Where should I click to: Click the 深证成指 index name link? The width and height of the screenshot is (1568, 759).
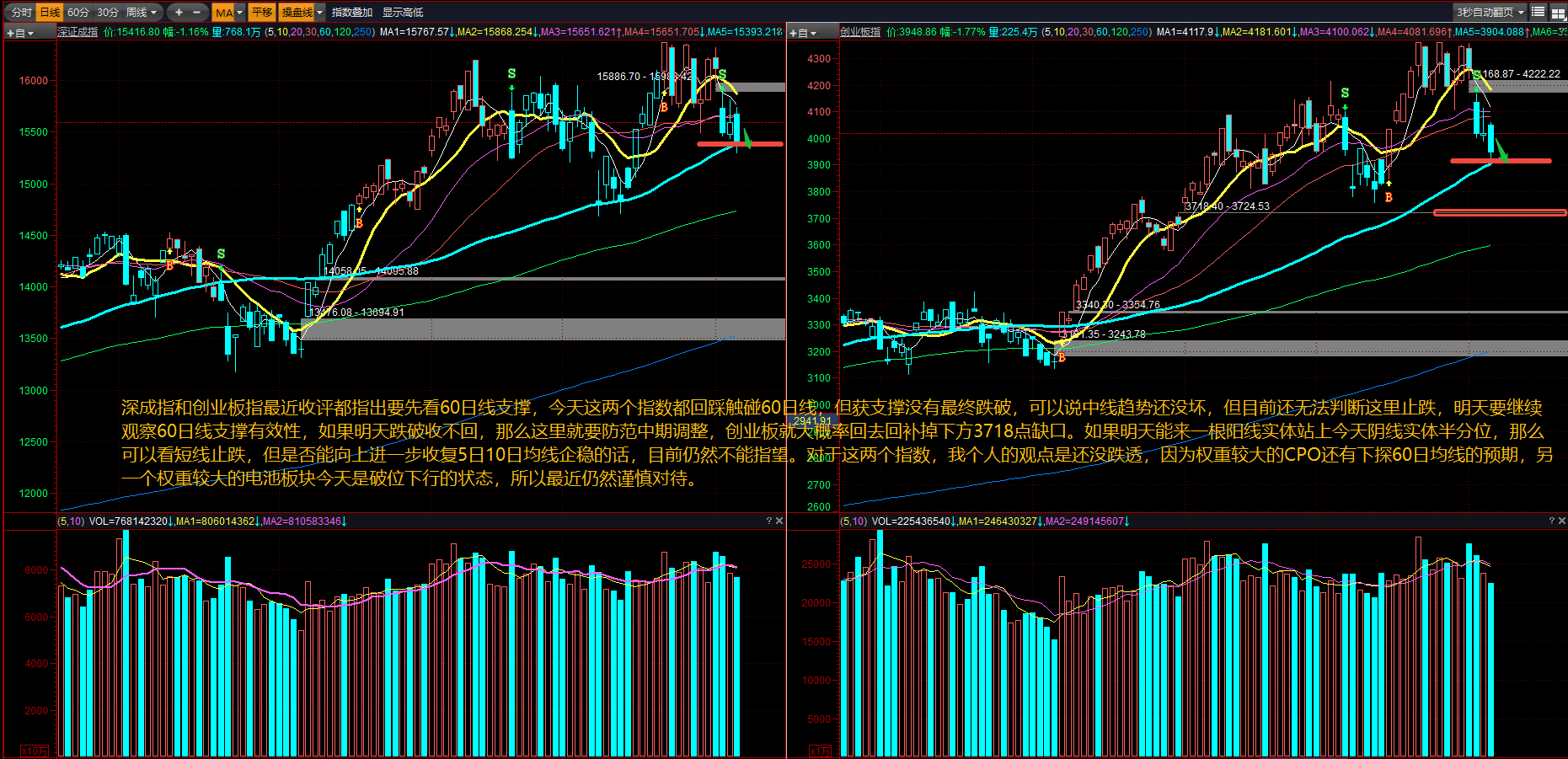(78, 32)
